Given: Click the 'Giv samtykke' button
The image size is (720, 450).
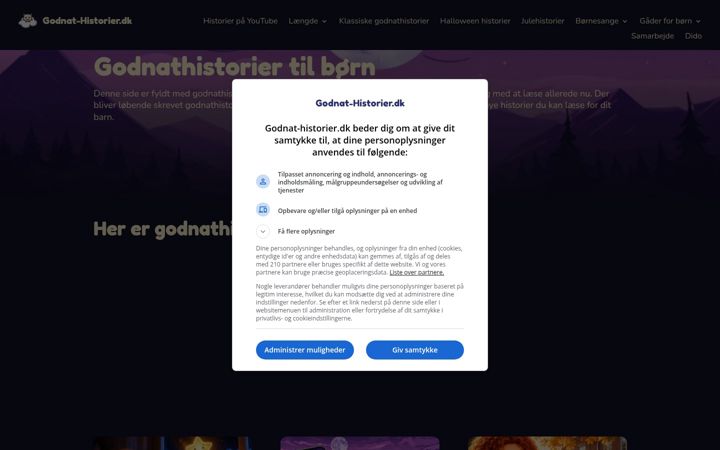Looking at the screenshot, I should pos(415,350).
